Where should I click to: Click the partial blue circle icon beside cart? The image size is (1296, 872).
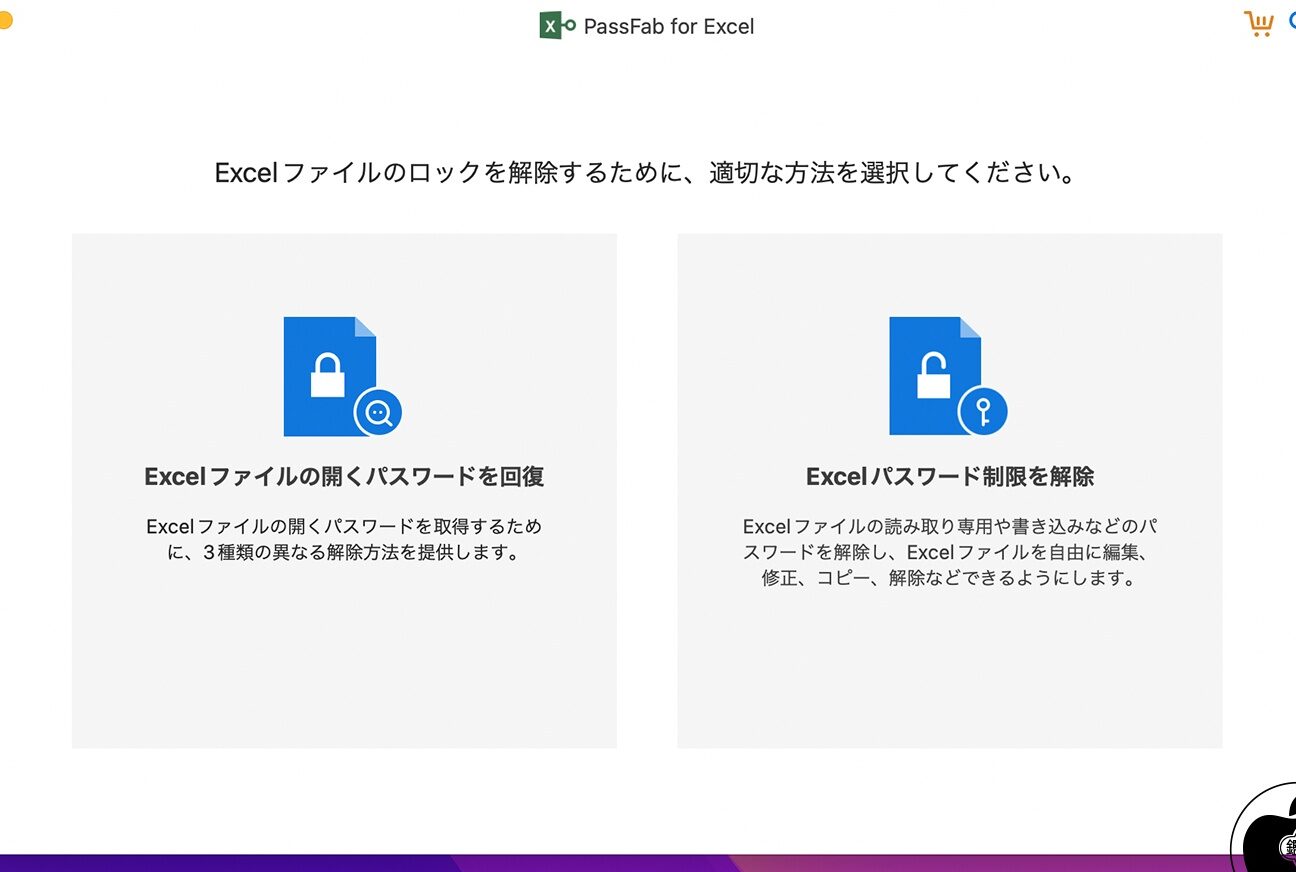tap(1291, 20)
